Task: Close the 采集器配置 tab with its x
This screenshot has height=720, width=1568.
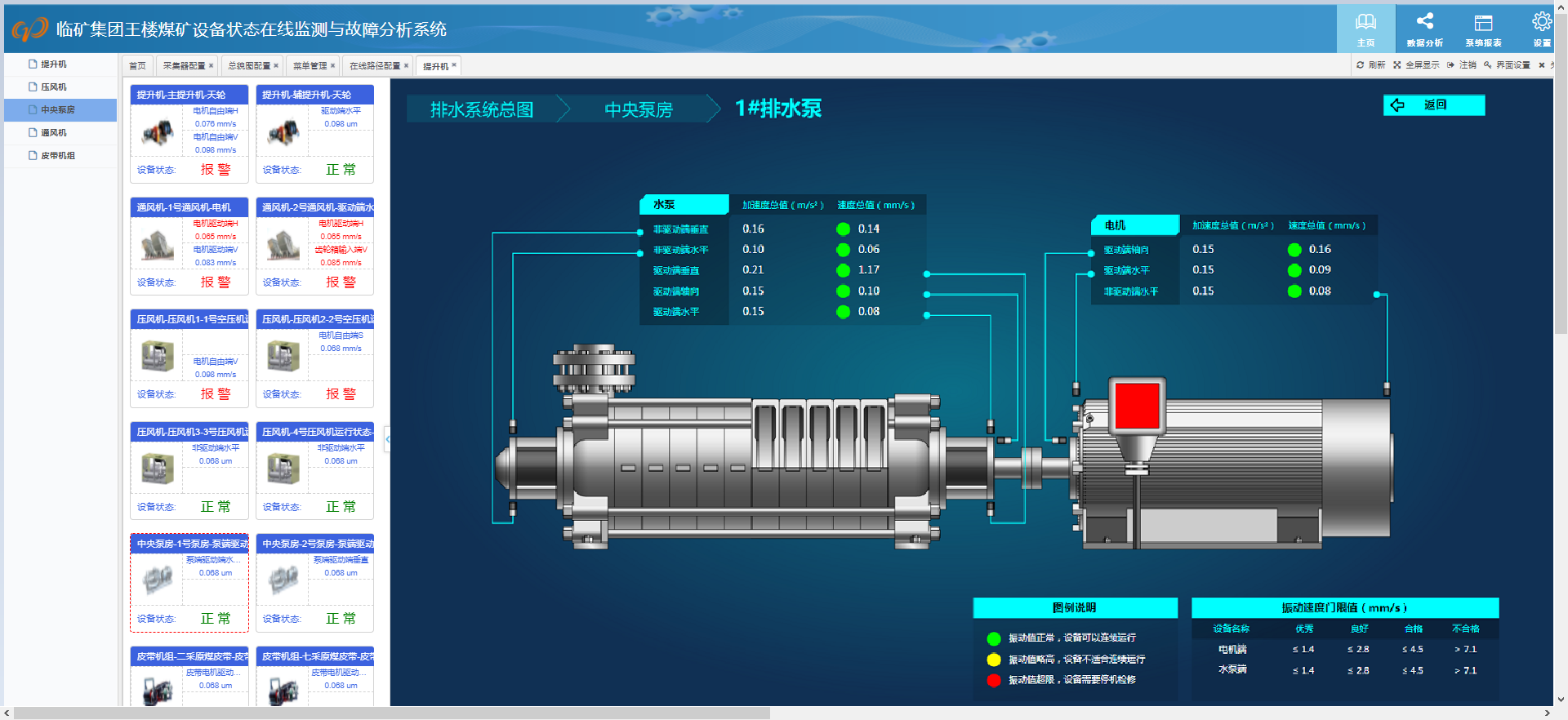Action: pos(211,65)
